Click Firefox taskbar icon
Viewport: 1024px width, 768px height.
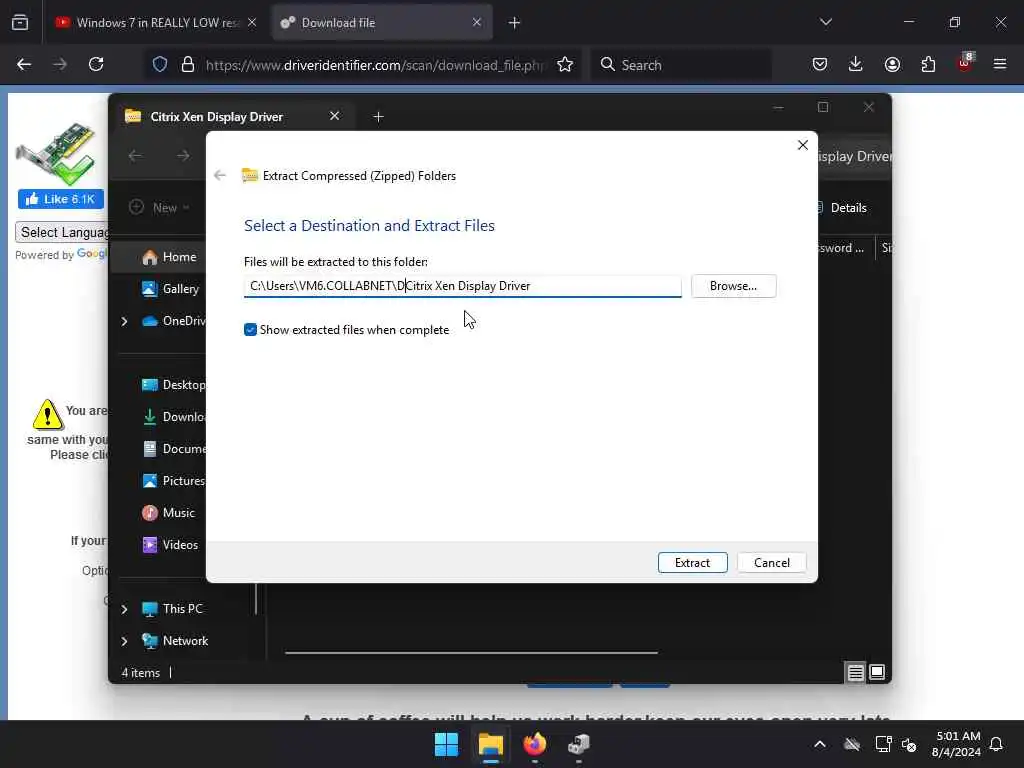click(534, 744)
